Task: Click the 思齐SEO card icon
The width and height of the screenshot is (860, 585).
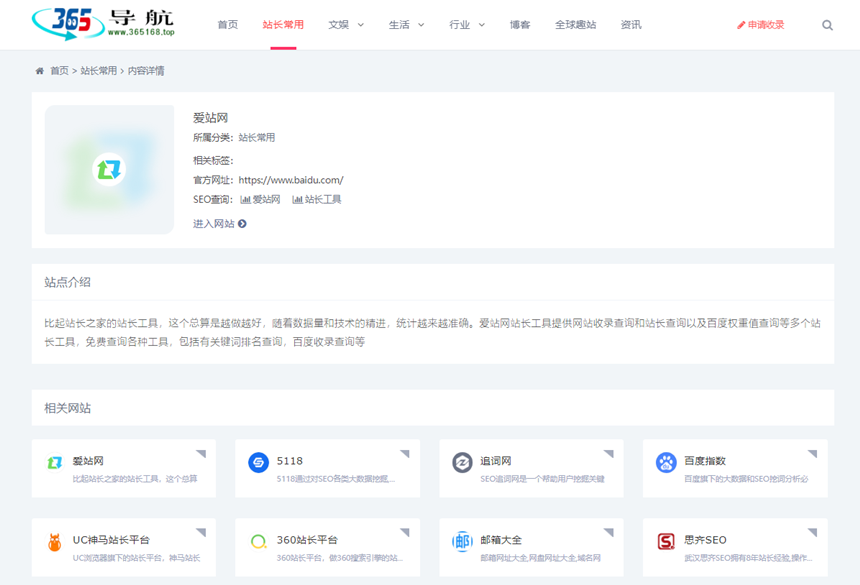Action: [666, 542]
